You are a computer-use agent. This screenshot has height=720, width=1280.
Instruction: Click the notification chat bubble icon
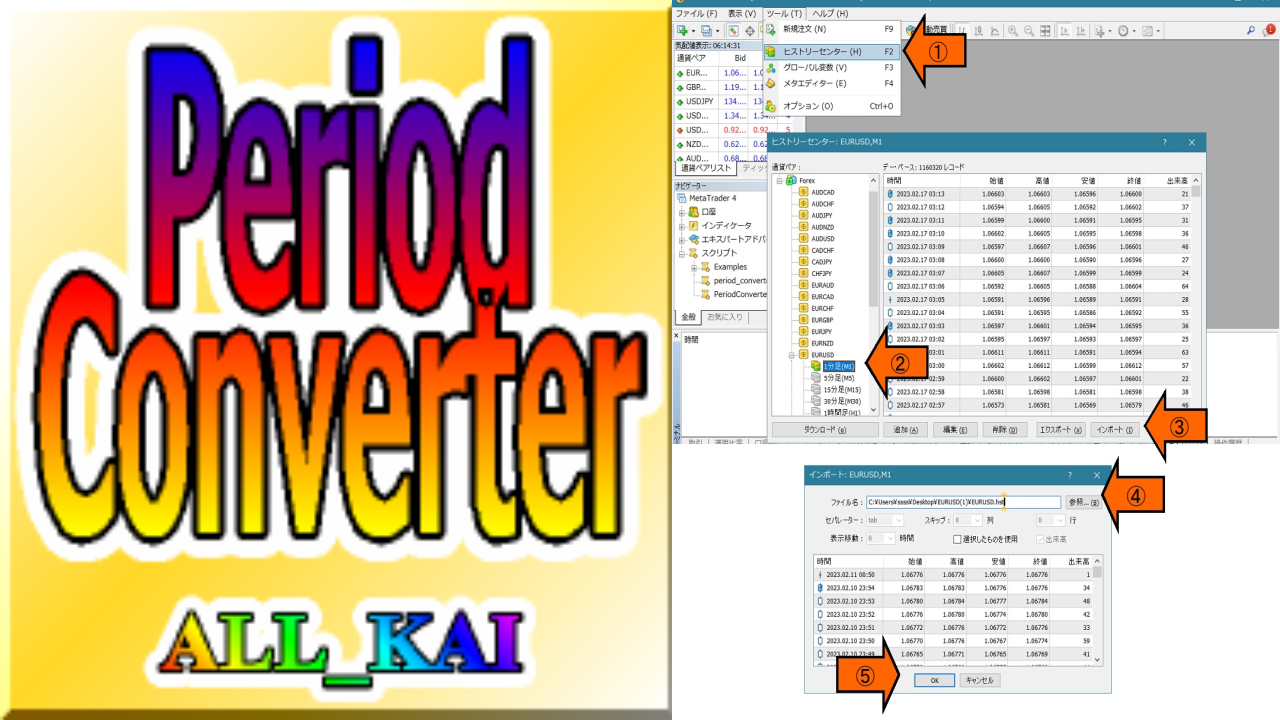(1267, 31)
